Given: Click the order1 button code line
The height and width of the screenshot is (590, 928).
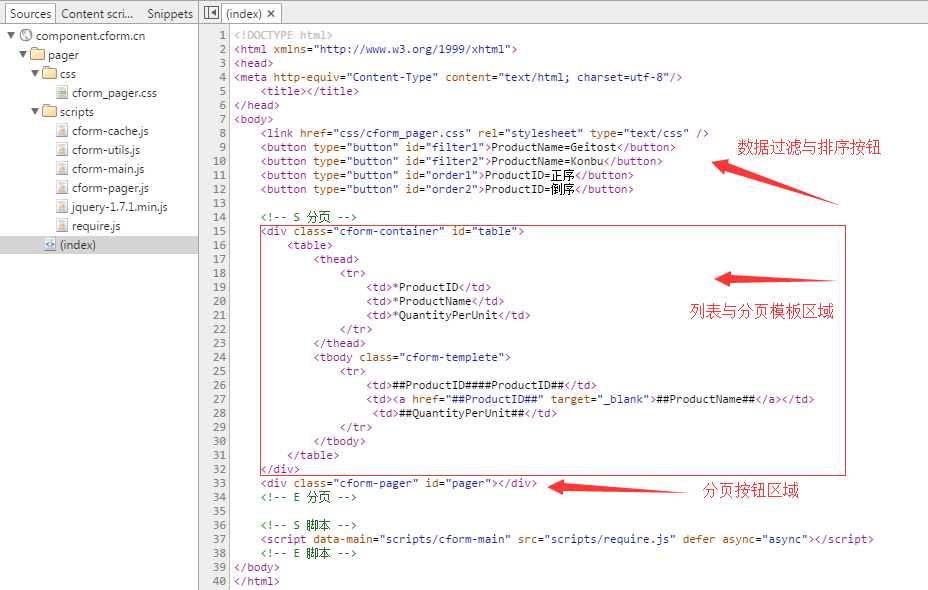Looking at the screenshot, I should [447, 175].
